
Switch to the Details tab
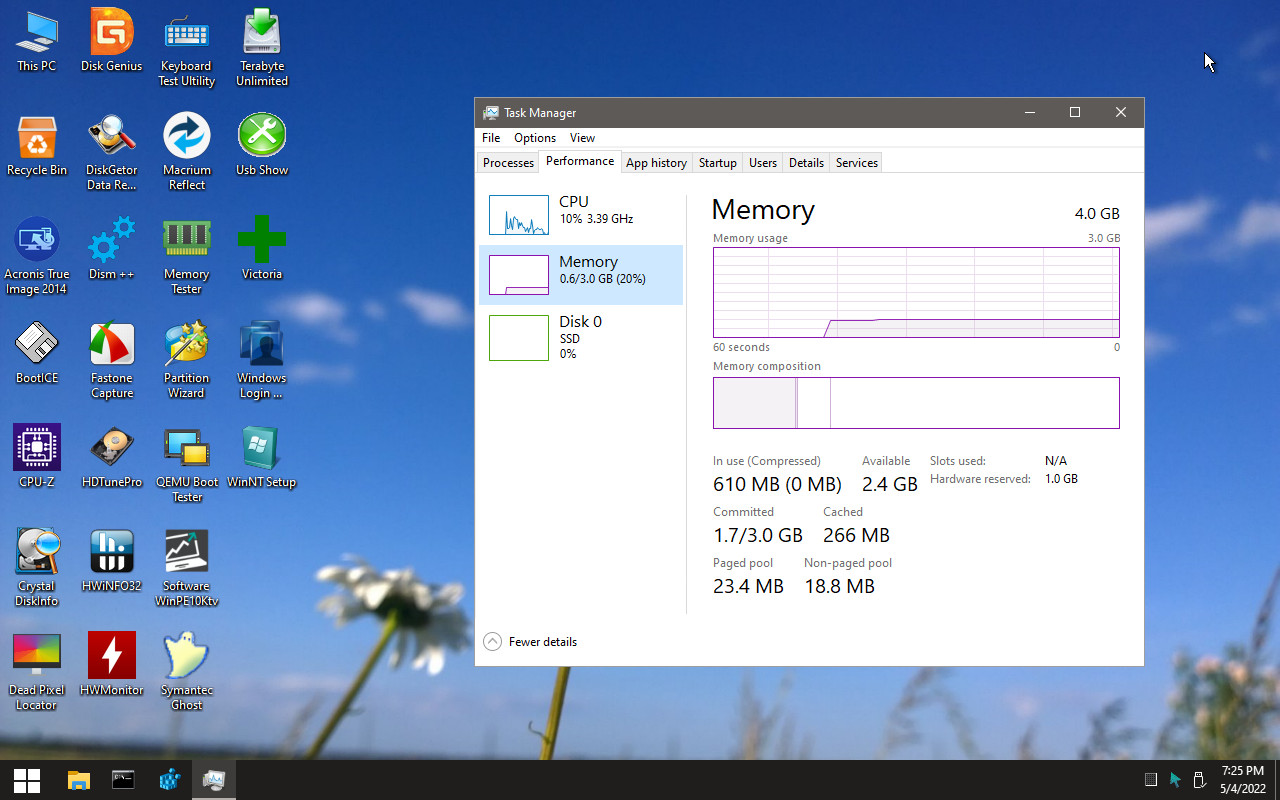click(806, 163)
